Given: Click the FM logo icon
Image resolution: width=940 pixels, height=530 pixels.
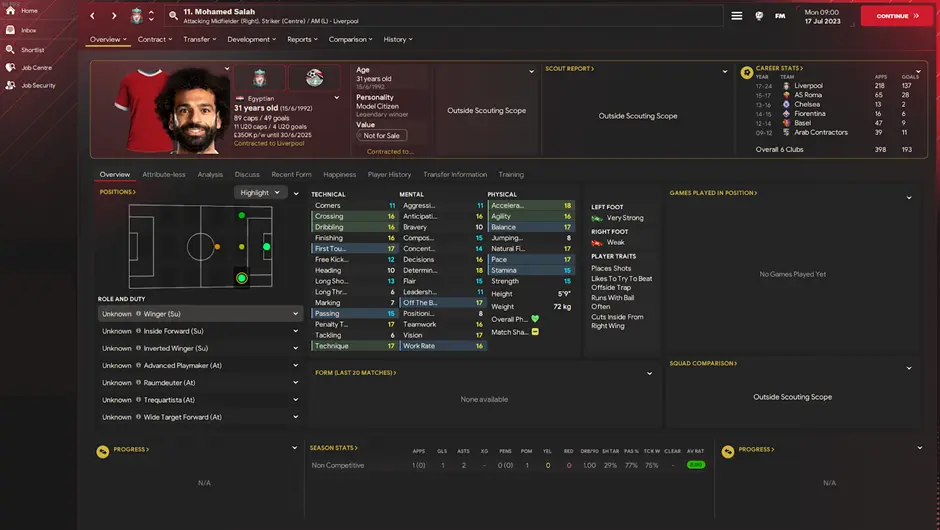Looking at the screenshot, I should [780, 16].
